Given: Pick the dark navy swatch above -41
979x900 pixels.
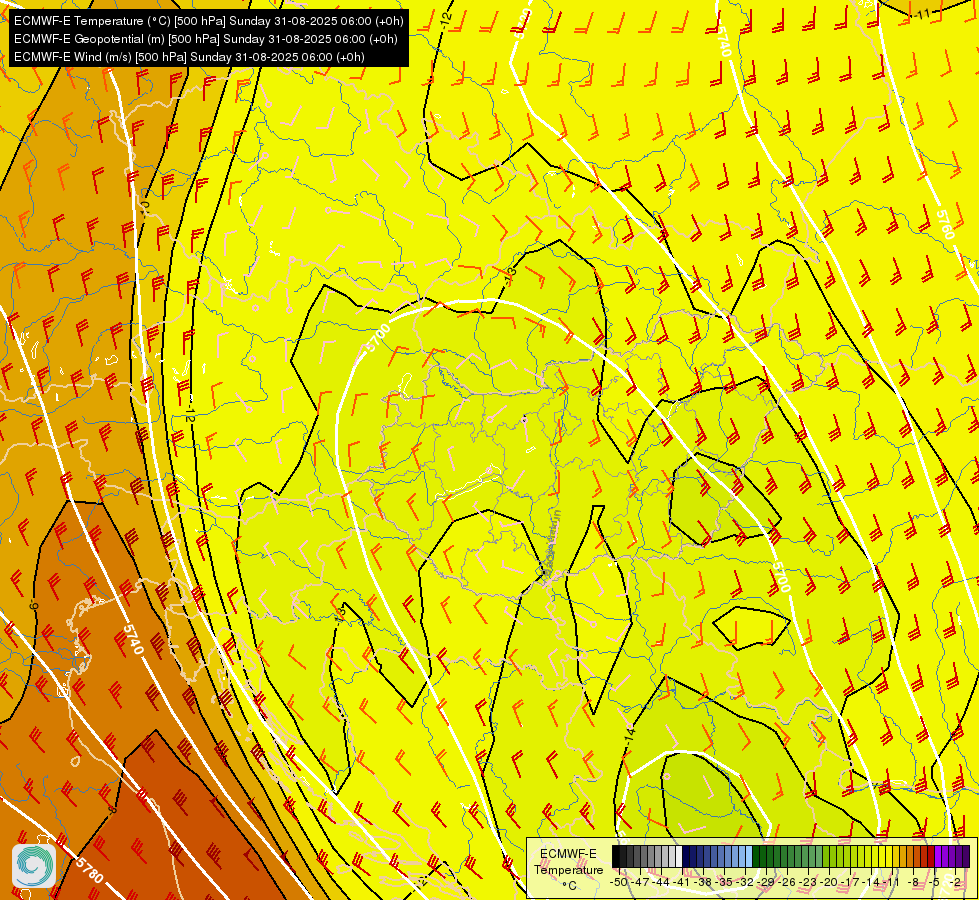Looking at the screenshot, I should (x=686, y=857).
